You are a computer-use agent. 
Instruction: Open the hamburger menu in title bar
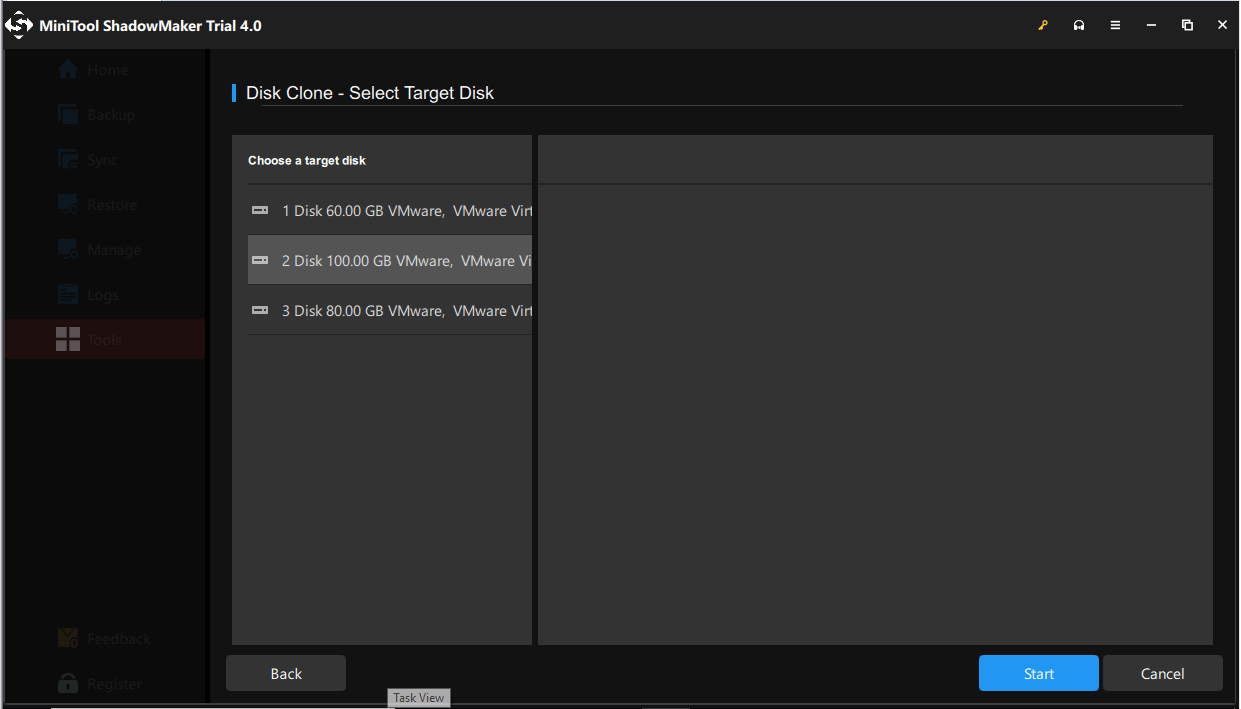pos(1115,26)
